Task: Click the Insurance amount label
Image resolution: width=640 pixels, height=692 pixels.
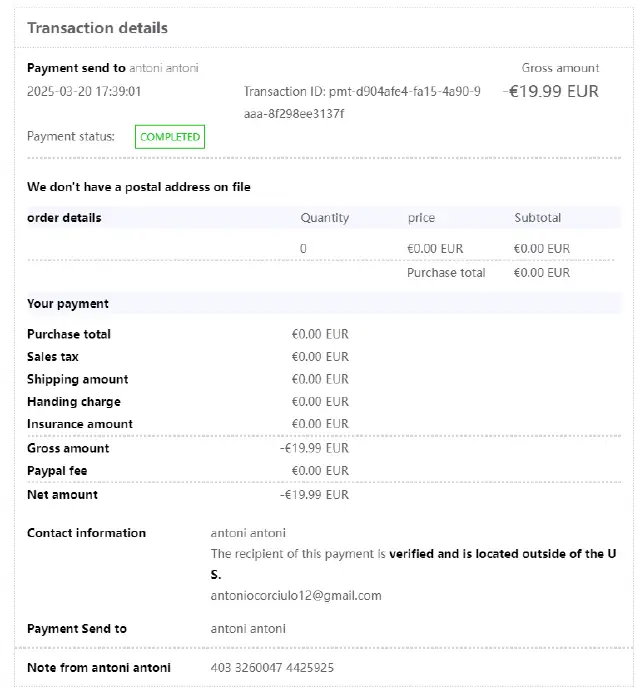Action: coord(80,424)
